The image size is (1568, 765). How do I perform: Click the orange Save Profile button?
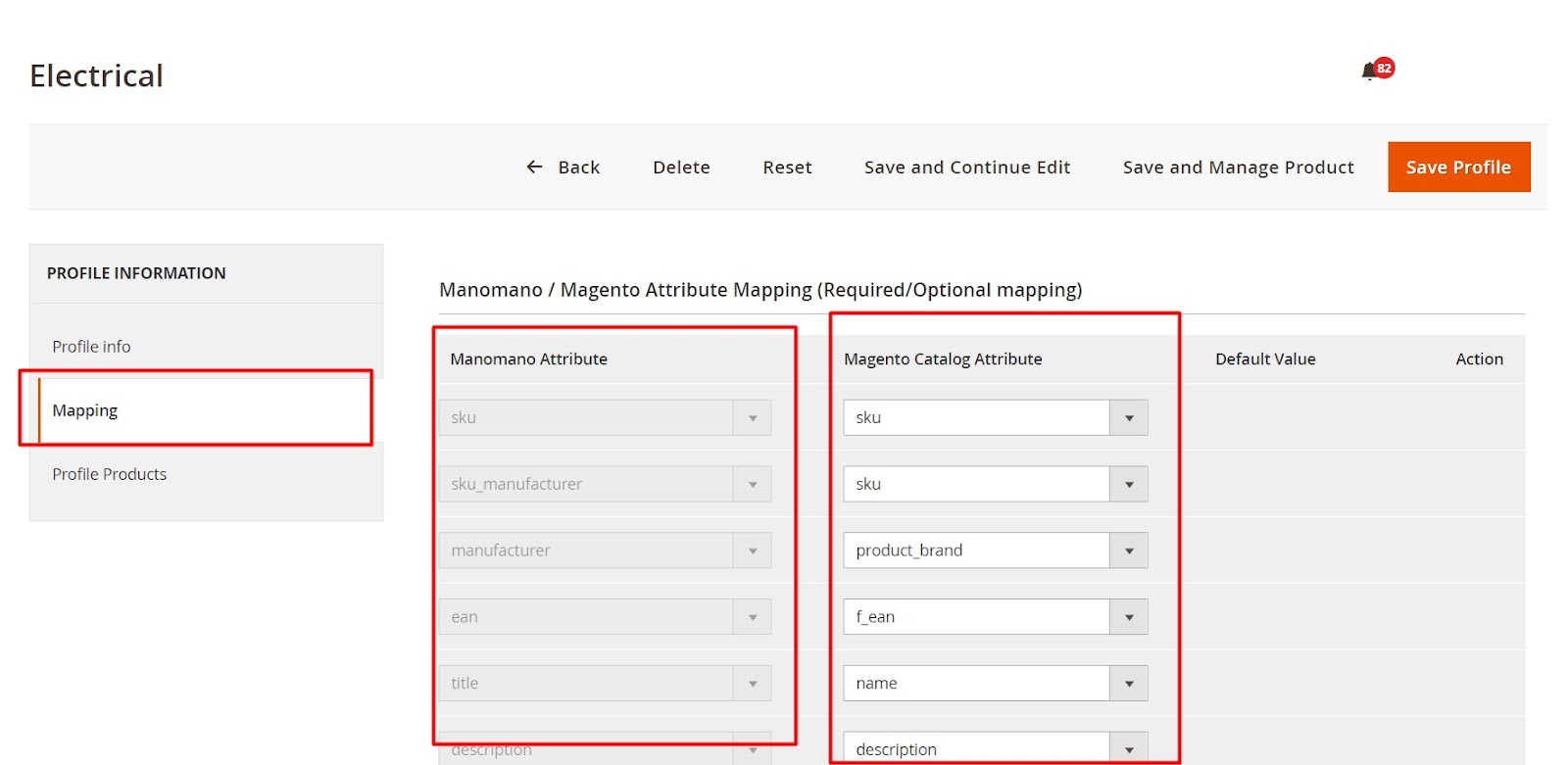point(1458,167)
